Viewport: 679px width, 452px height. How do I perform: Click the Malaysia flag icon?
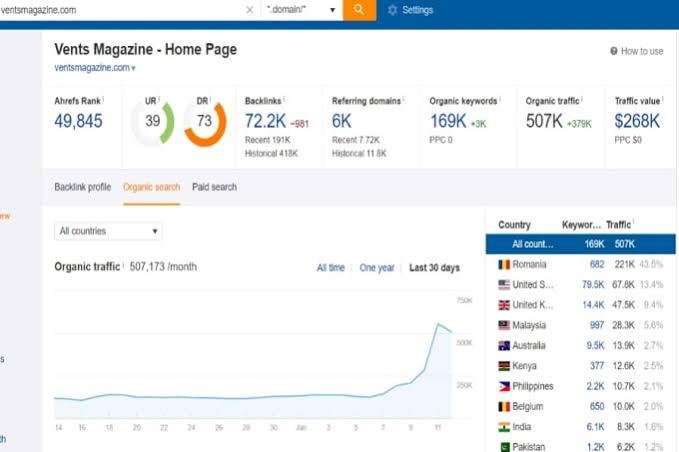click(x=505, y=325)
